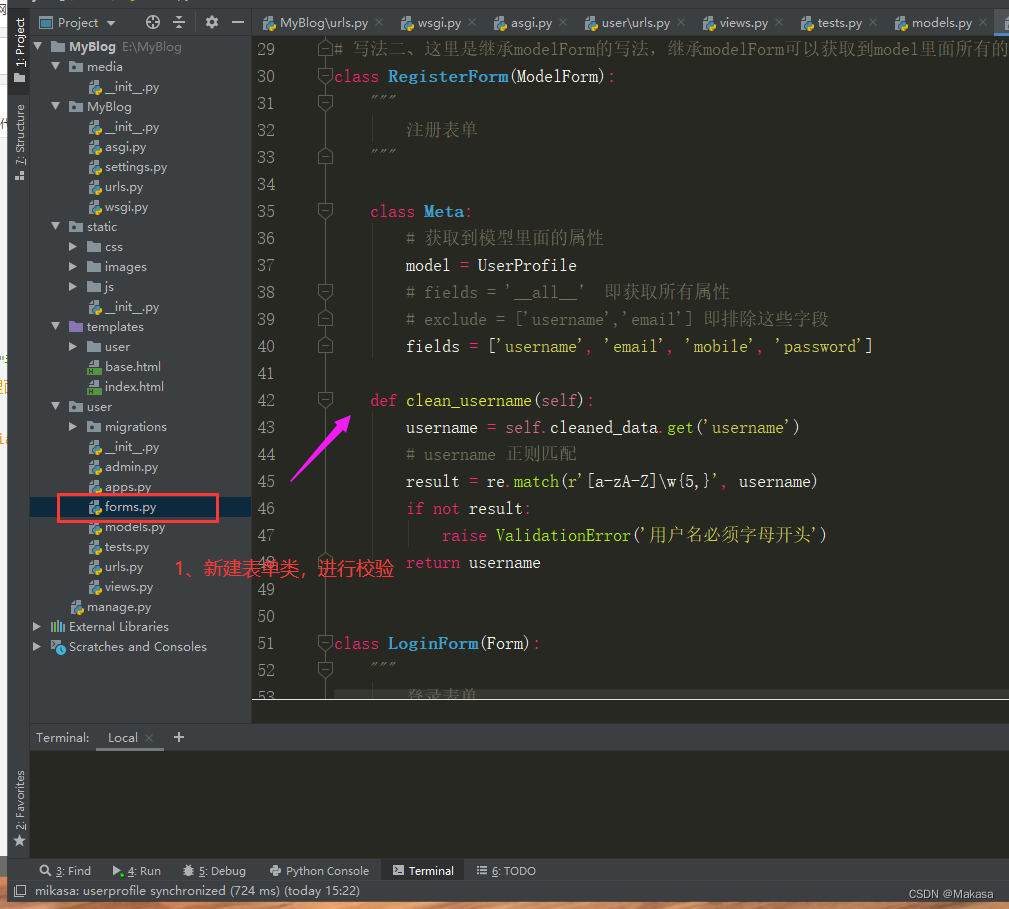Open Project panel settings gear
Viewport: 1009px width, 909px height.
pyautogui.click(x=212, y=23)
